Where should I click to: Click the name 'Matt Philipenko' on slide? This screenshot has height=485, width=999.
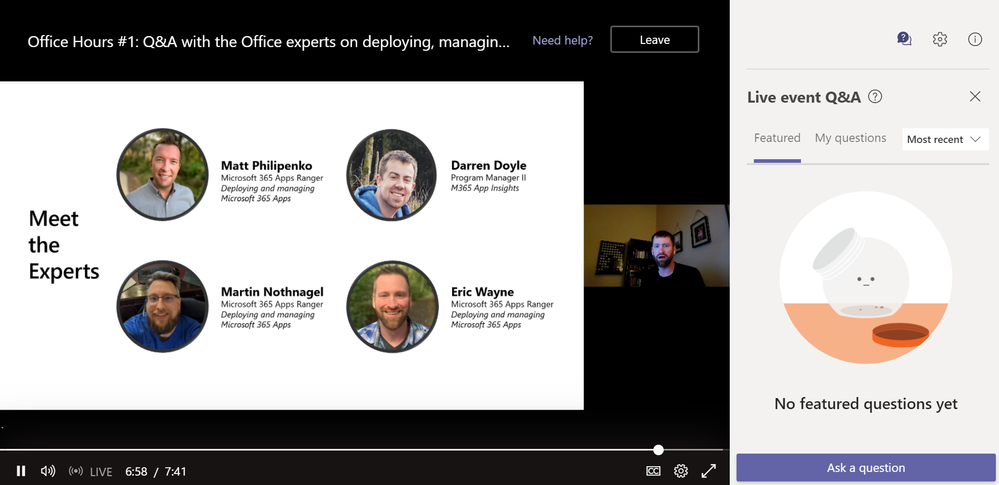266,166
